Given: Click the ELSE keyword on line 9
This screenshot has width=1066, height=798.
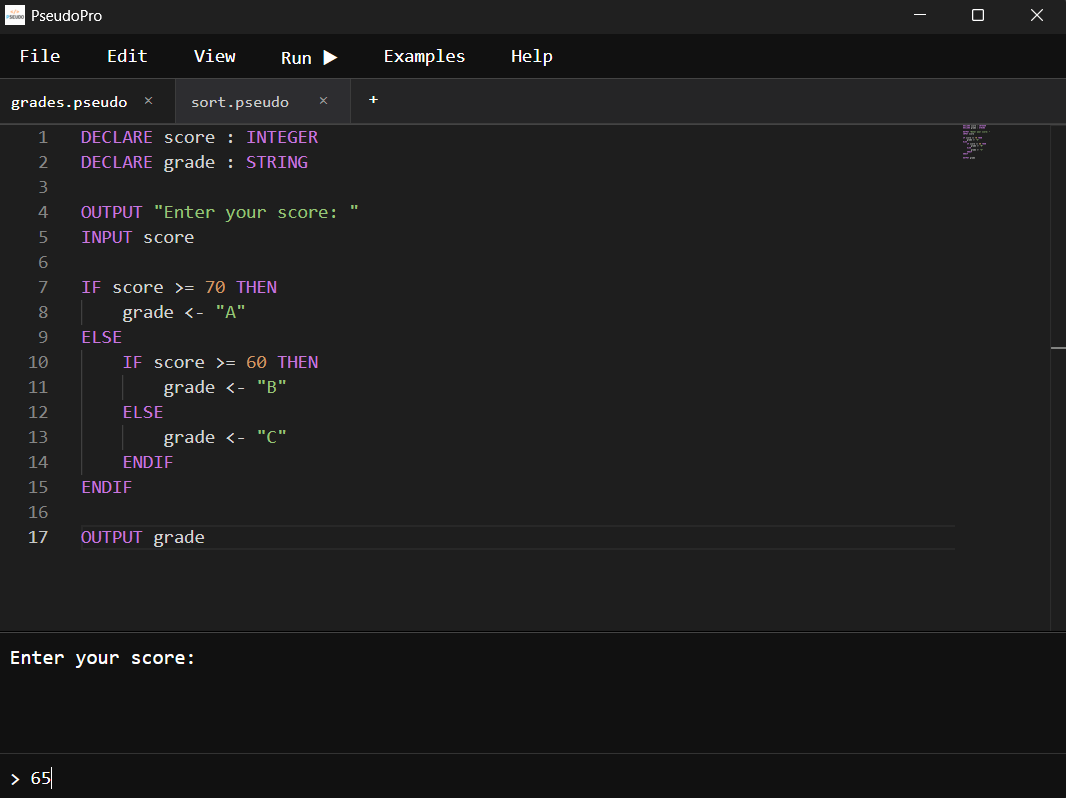Looking at the screenshot, I should pyautogui.click(x=102, y=337).
